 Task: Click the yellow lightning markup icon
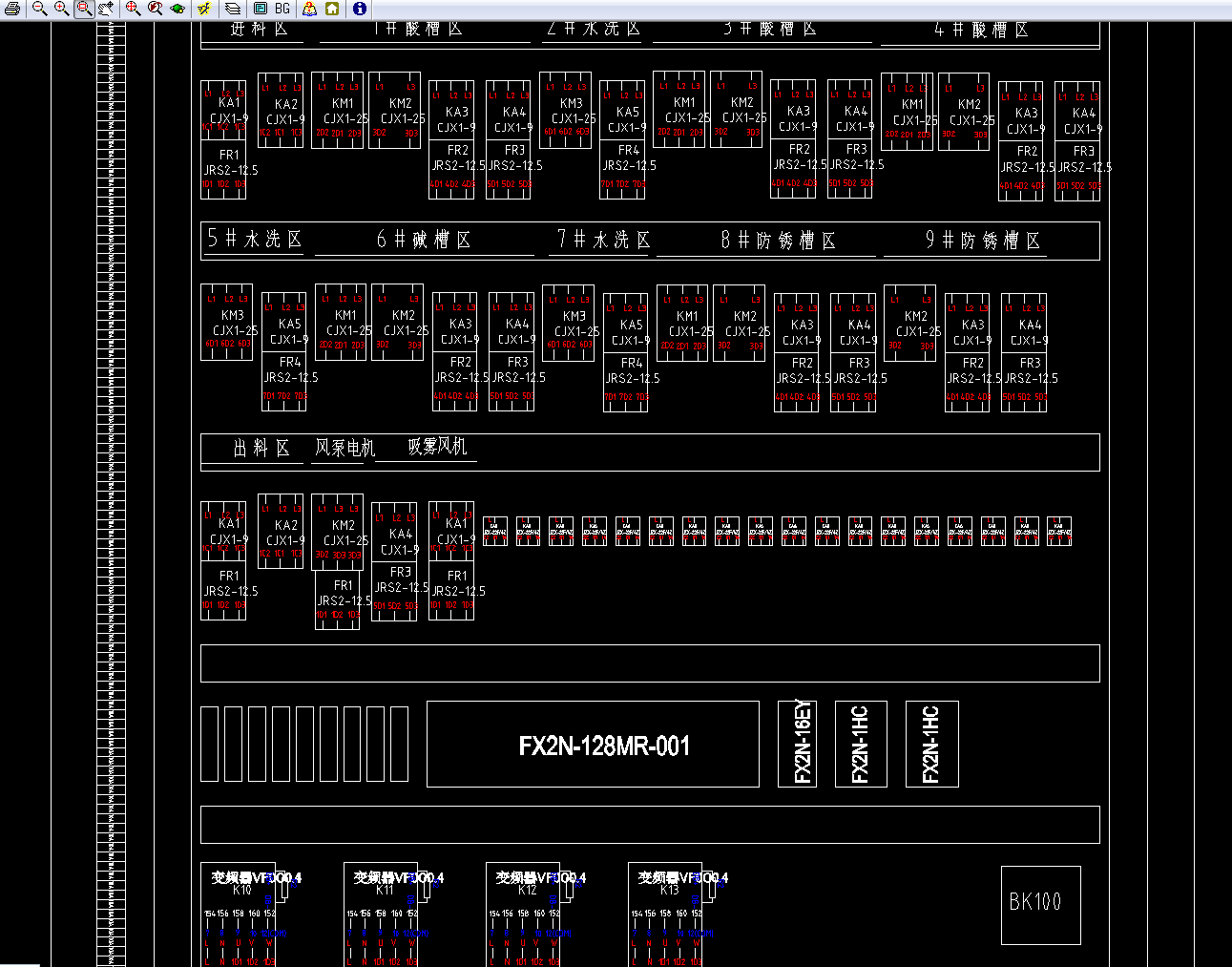(x=204, y=9)
